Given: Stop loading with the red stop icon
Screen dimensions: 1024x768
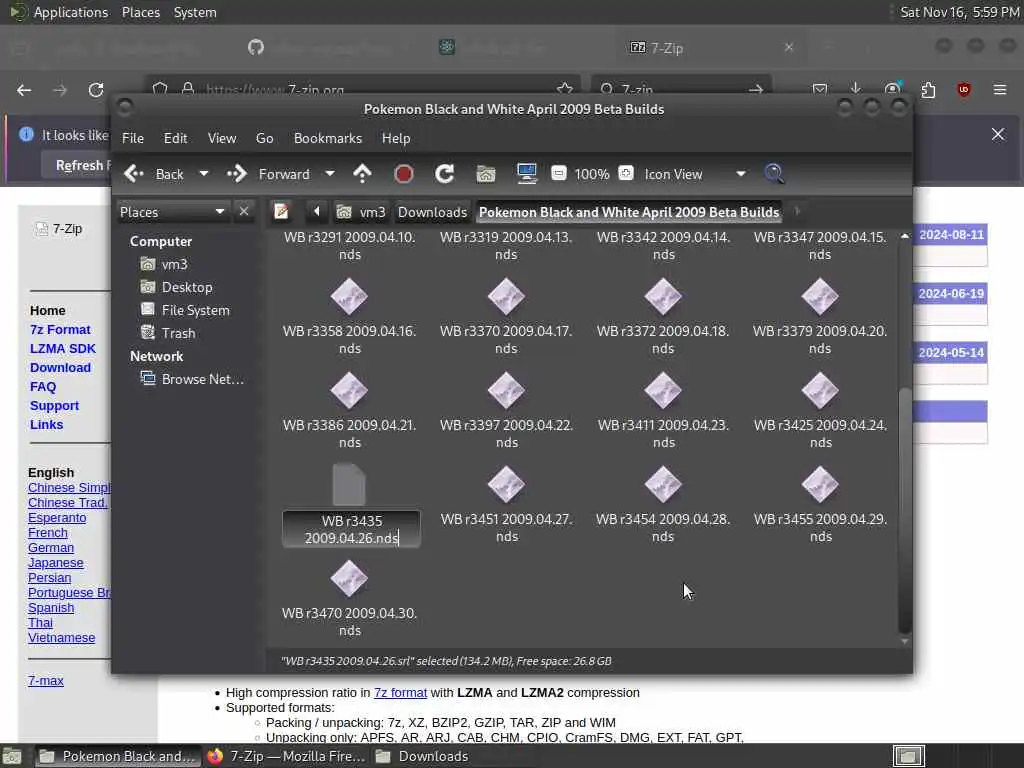Looking at the screenshot, I should (x=404, y=174).
